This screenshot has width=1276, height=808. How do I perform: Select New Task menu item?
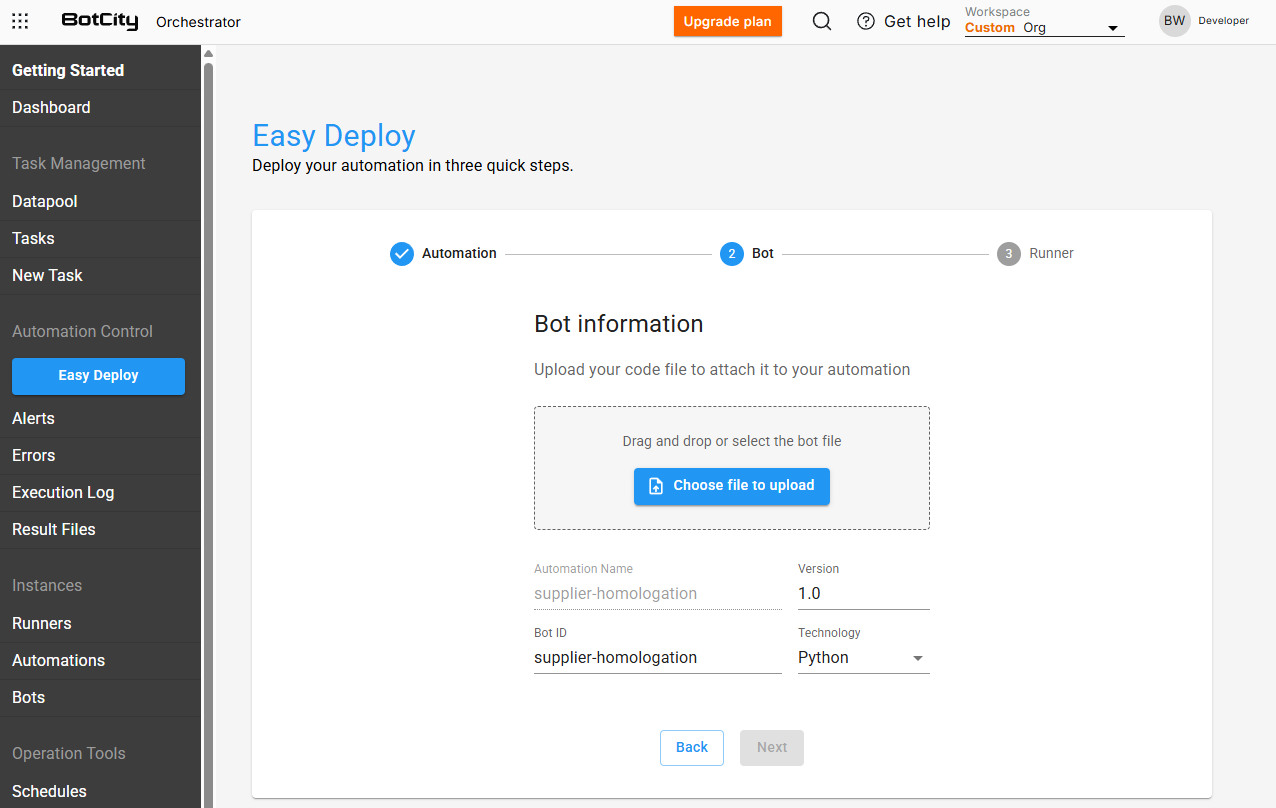coord(47,276)
